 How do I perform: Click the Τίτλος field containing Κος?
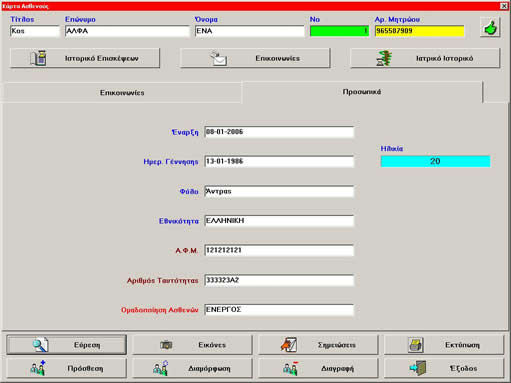click(x=35, y=31)
